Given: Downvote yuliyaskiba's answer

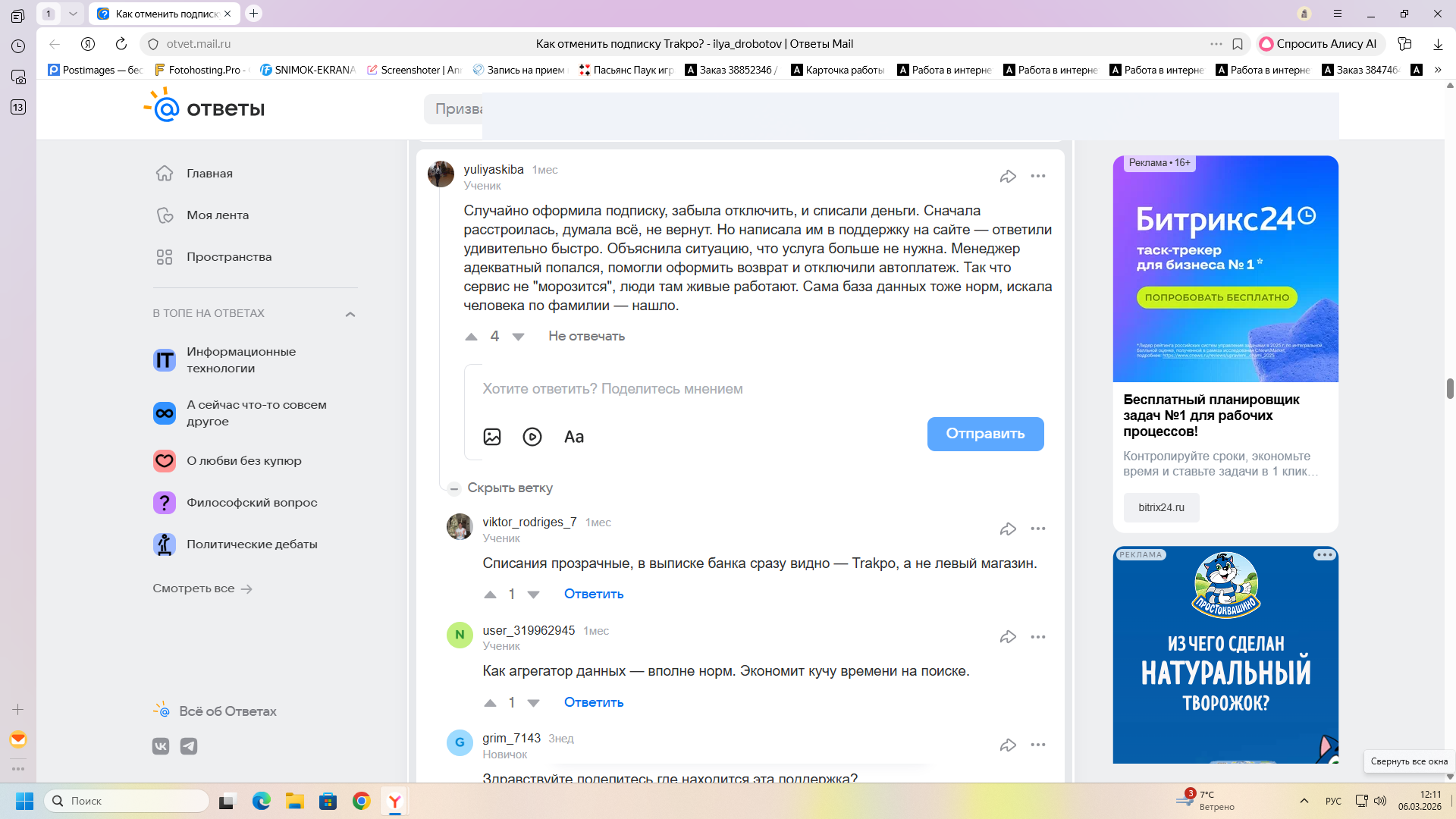Looking at the screenshot, I should point(518,337).
